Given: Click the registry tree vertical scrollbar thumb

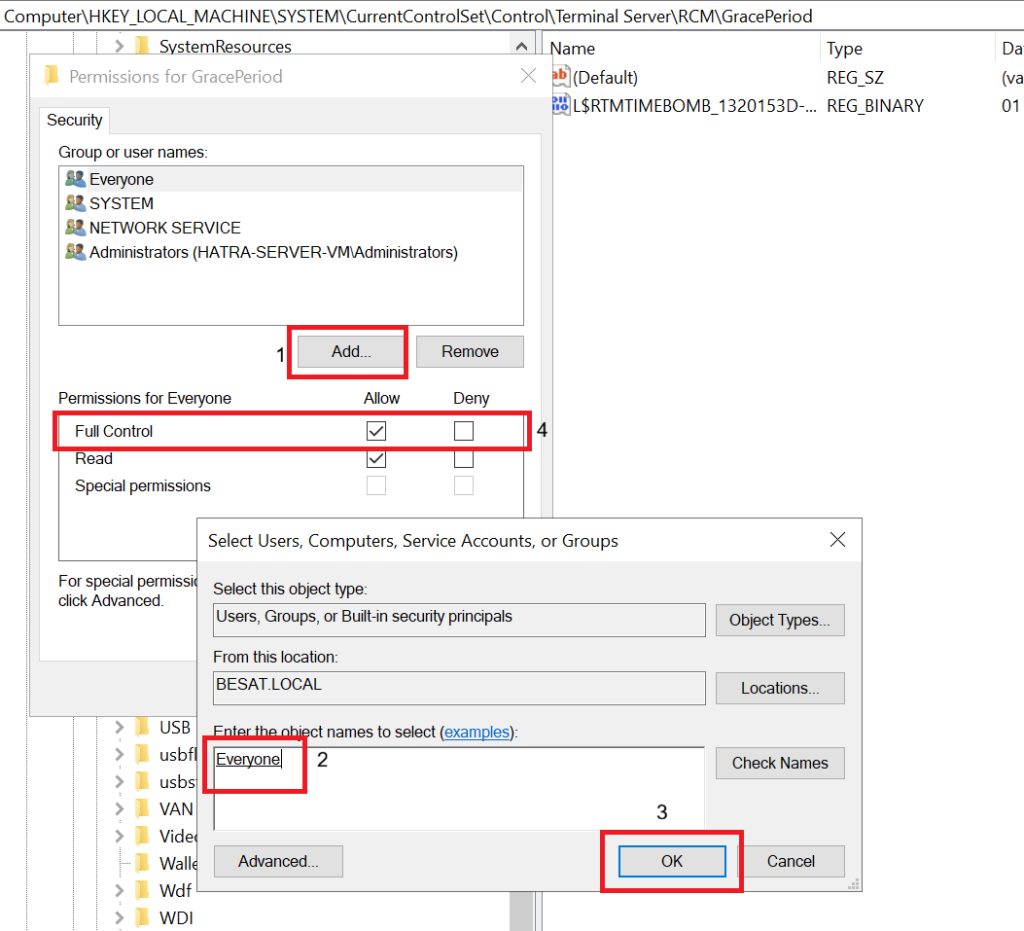Looking at the screenshot, I should [521, 911].
